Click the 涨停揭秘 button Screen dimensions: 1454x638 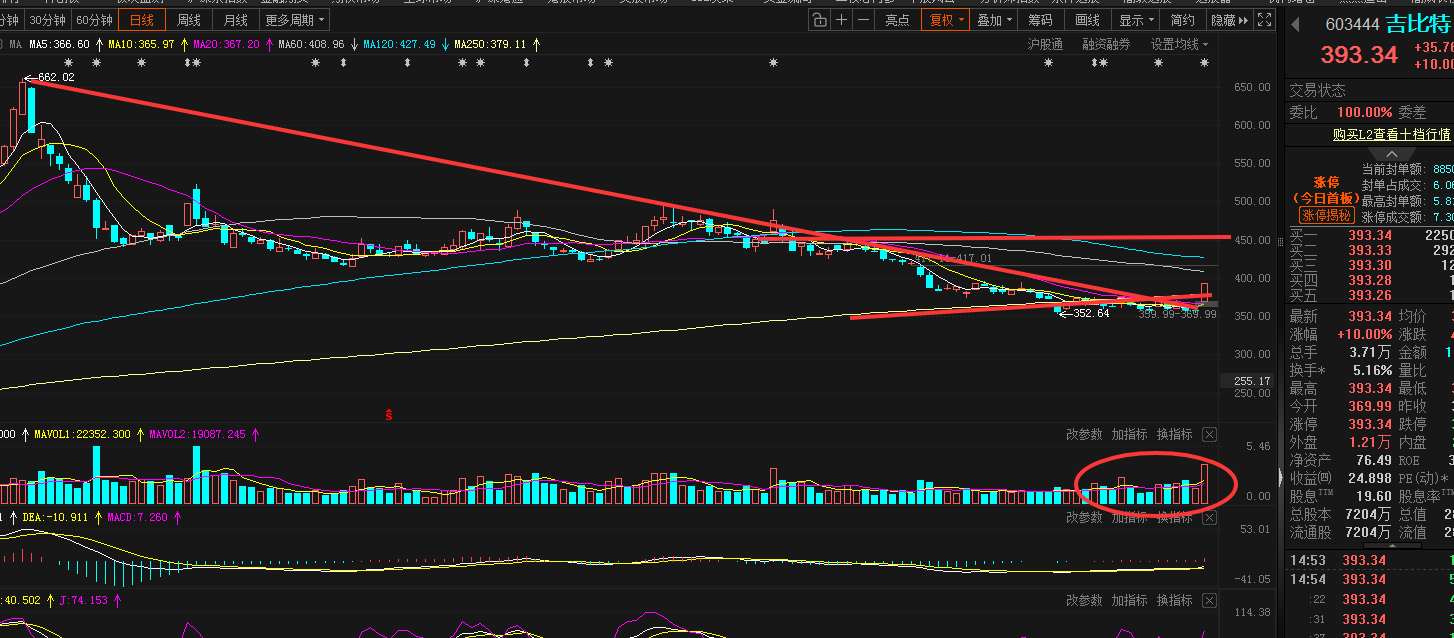click(1326, 215)
